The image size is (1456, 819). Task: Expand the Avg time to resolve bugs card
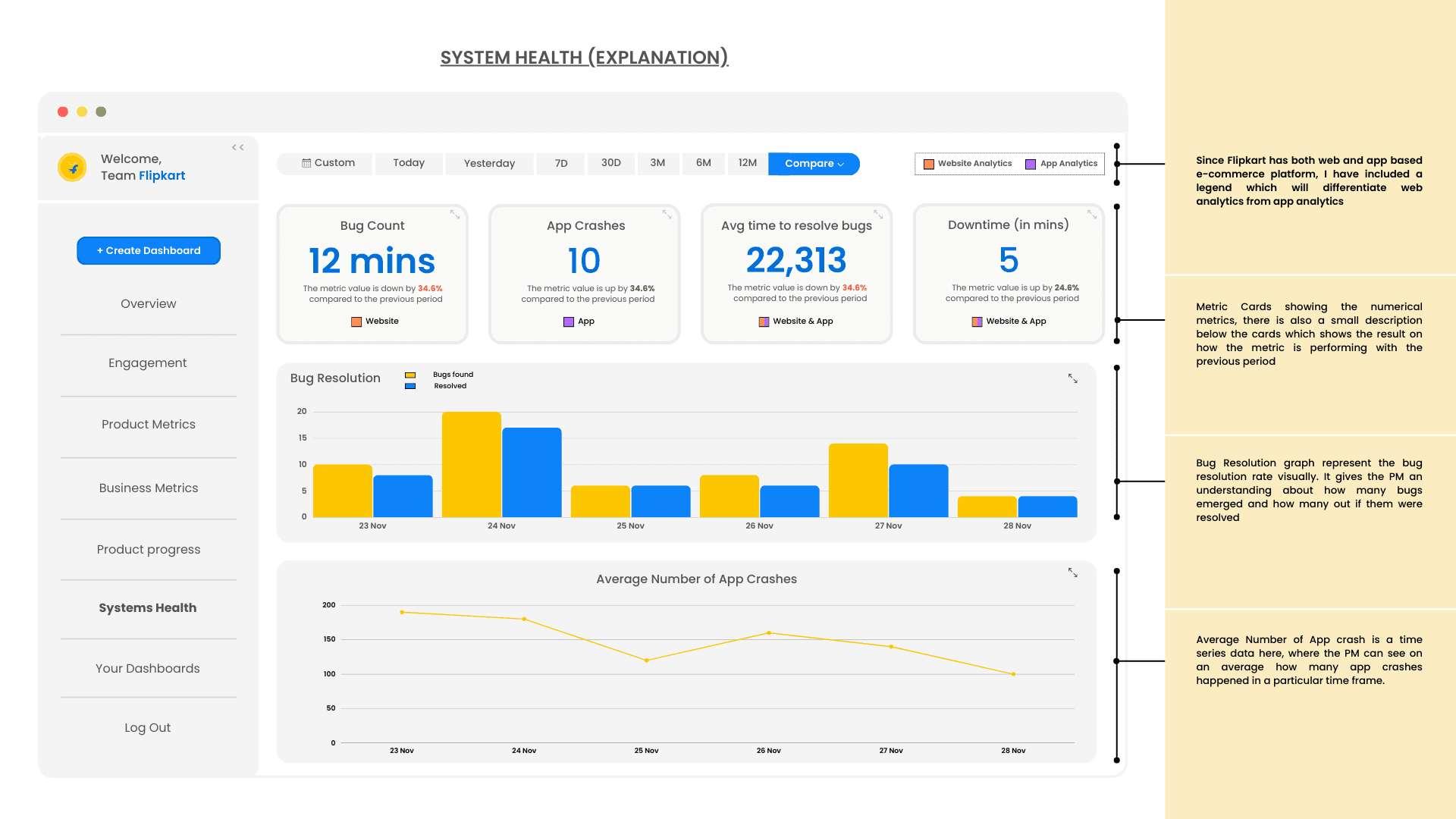pos(878,215)
